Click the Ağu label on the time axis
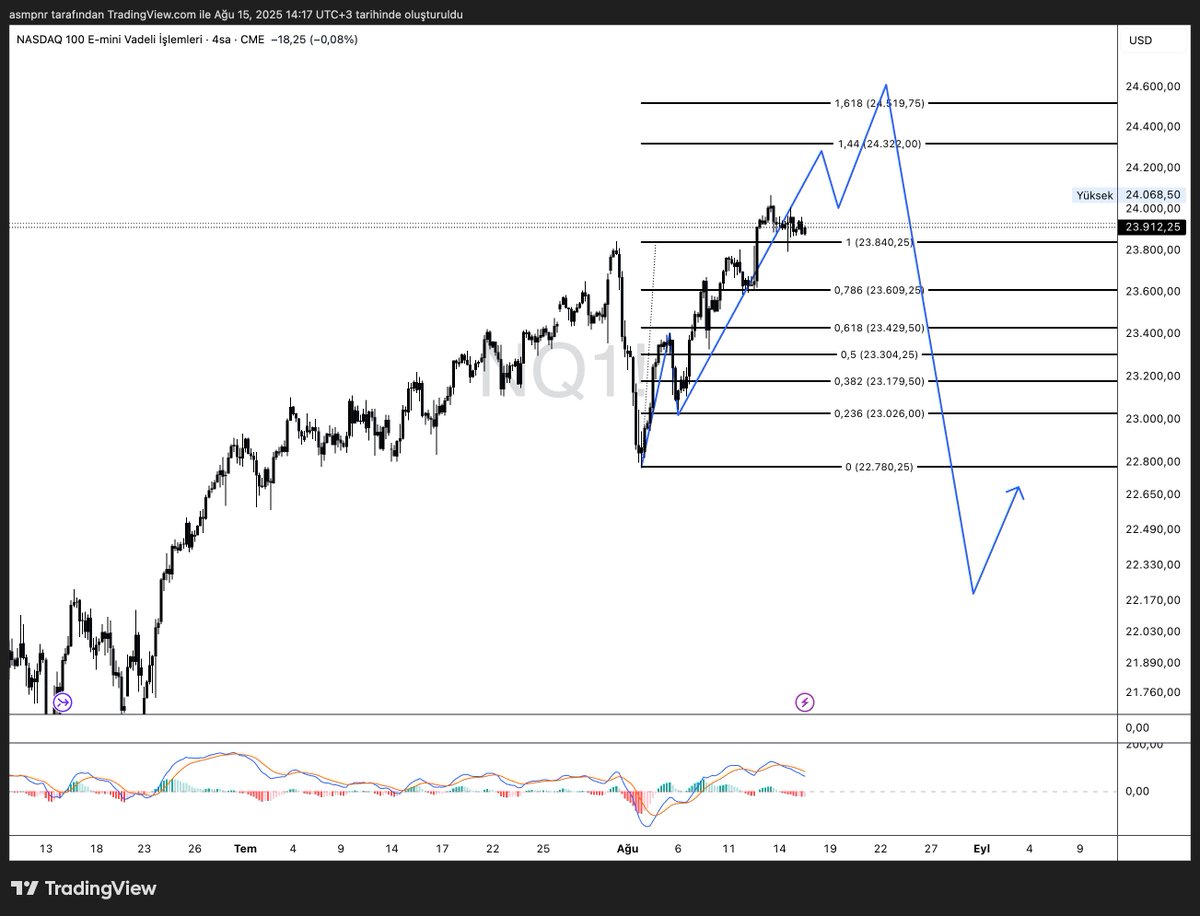This screenshot has height=916, width=1200. [628, 848]
